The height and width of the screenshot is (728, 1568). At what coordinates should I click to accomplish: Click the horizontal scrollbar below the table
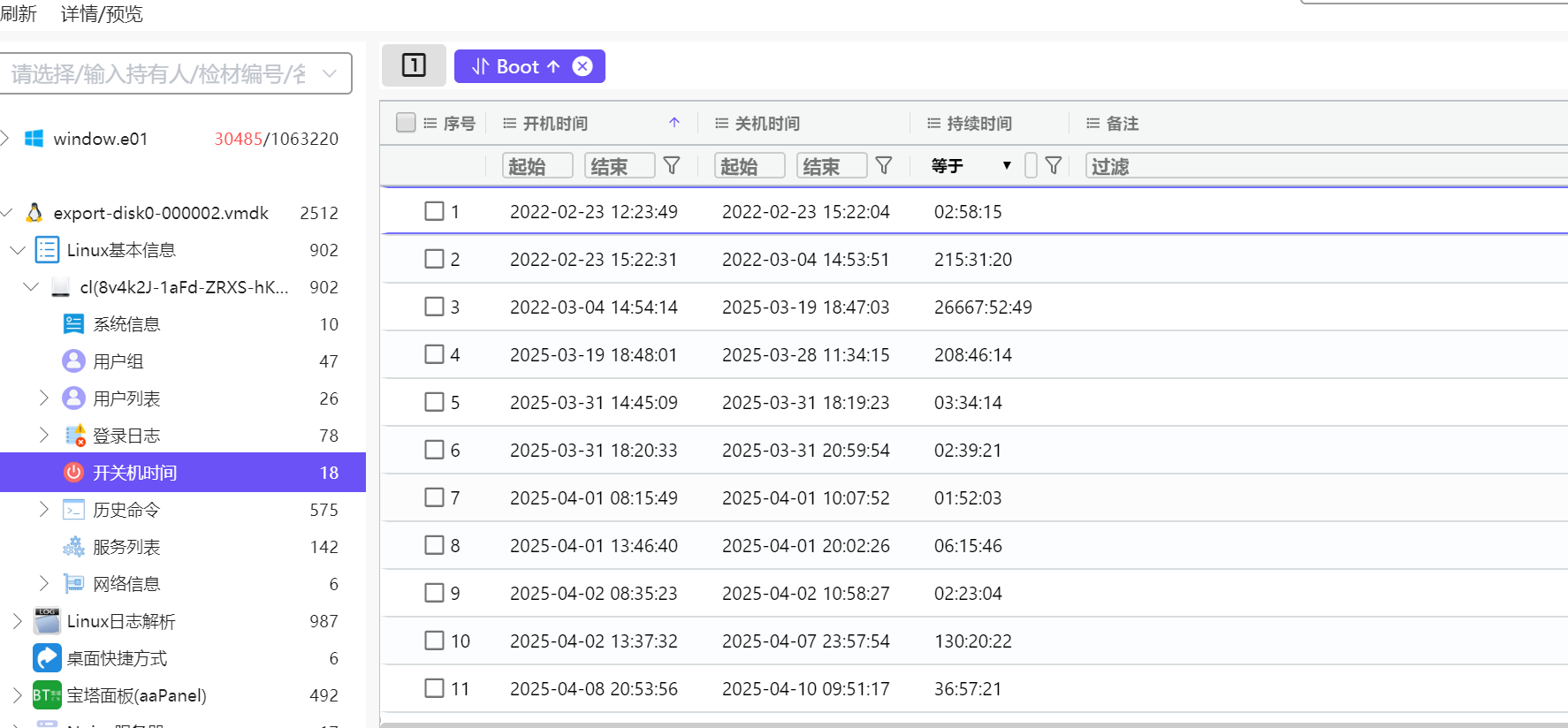coord(974,724)
